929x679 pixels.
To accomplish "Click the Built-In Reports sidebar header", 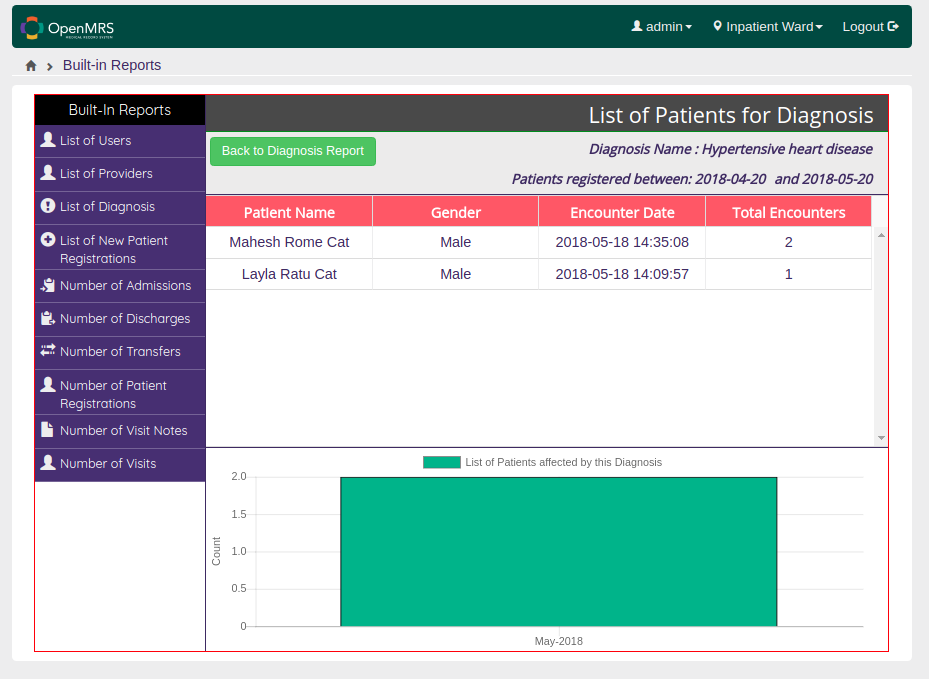I will [x=120, y=110].
